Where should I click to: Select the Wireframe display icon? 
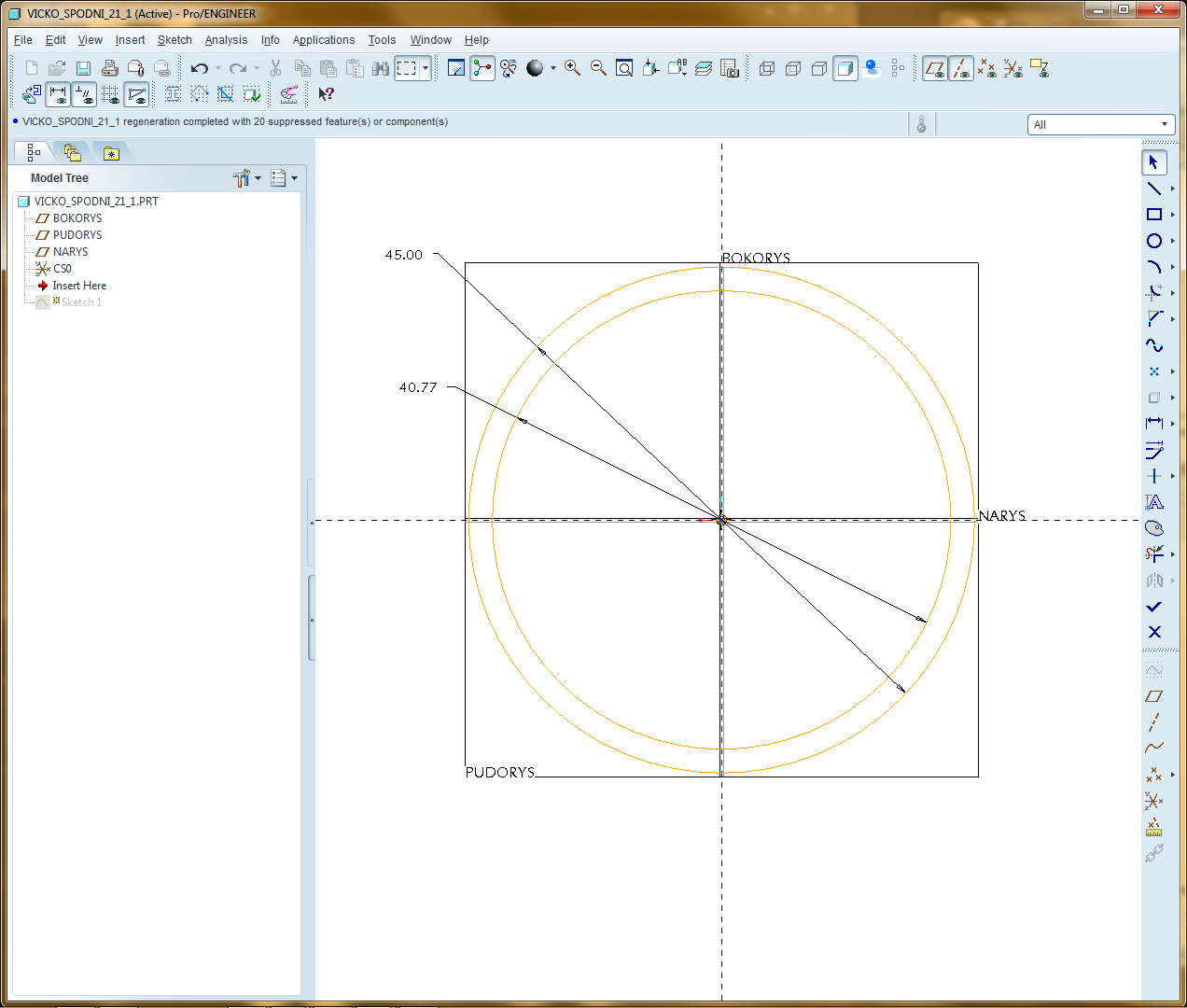click(767, 68)
